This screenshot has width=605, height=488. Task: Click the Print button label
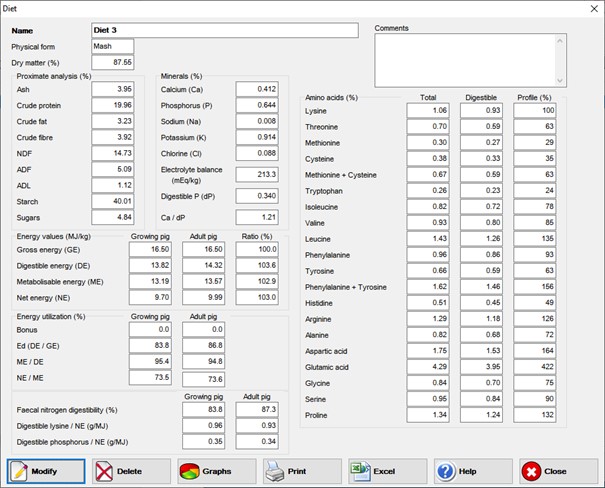click(x=297, y=471)
